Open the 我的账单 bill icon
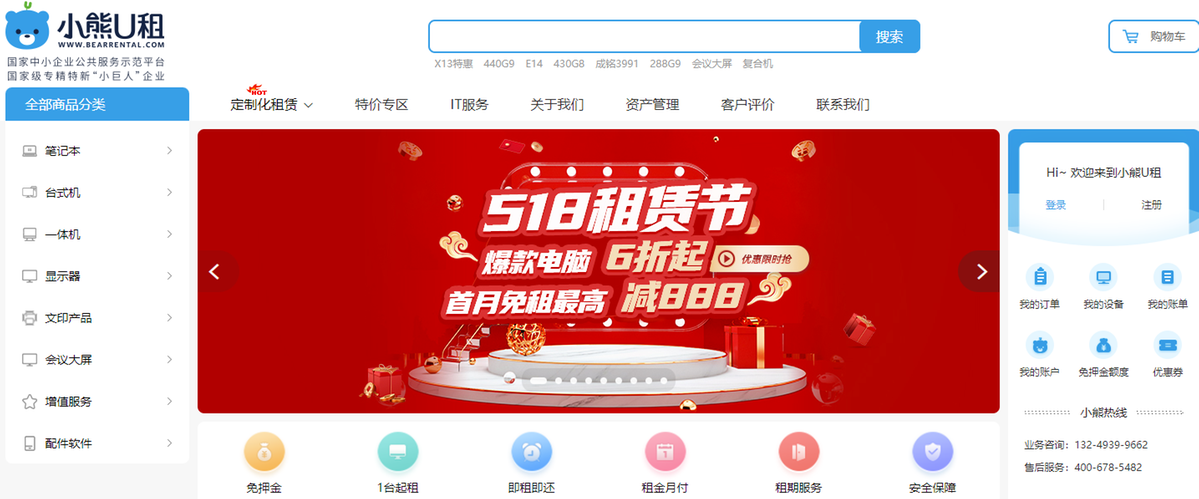 1167,277
